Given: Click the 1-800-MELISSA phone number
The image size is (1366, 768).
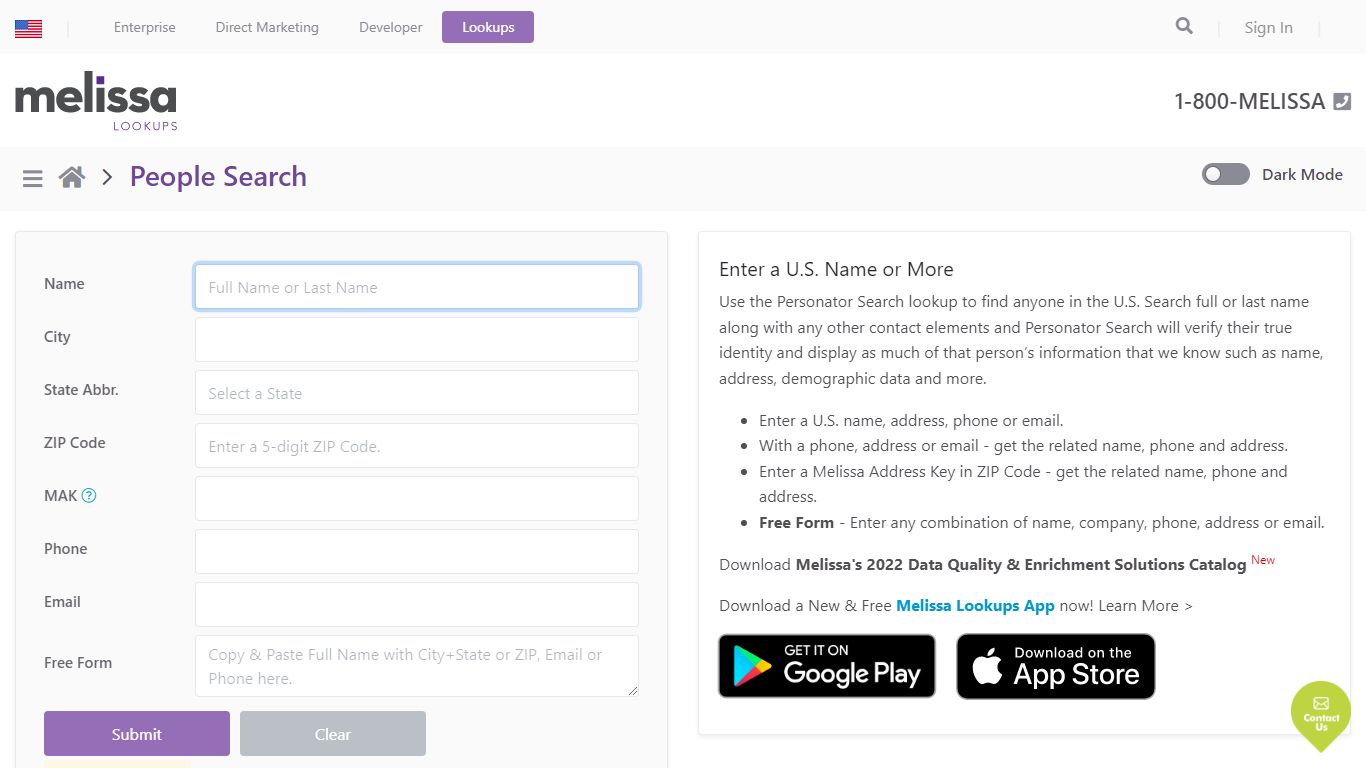Looking at the screenshot, I should (x=1249, y=101).
